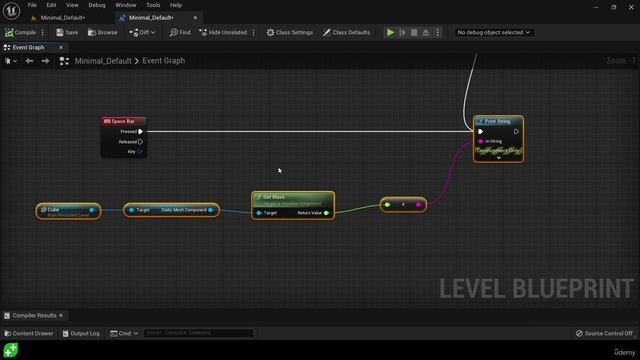Close the Minimal_Default blueprint tab
This screenshot has height=360, width=640.
coord(195,18)
